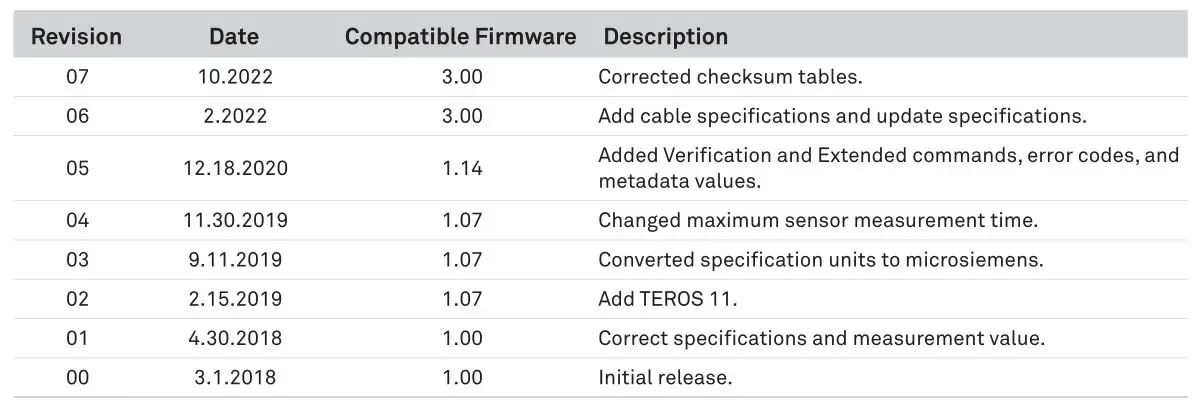The height and width of the screenshot is (406, 1199).
Task: Select the date 12.18.2020 cell
Action: (x=236, y=168)
